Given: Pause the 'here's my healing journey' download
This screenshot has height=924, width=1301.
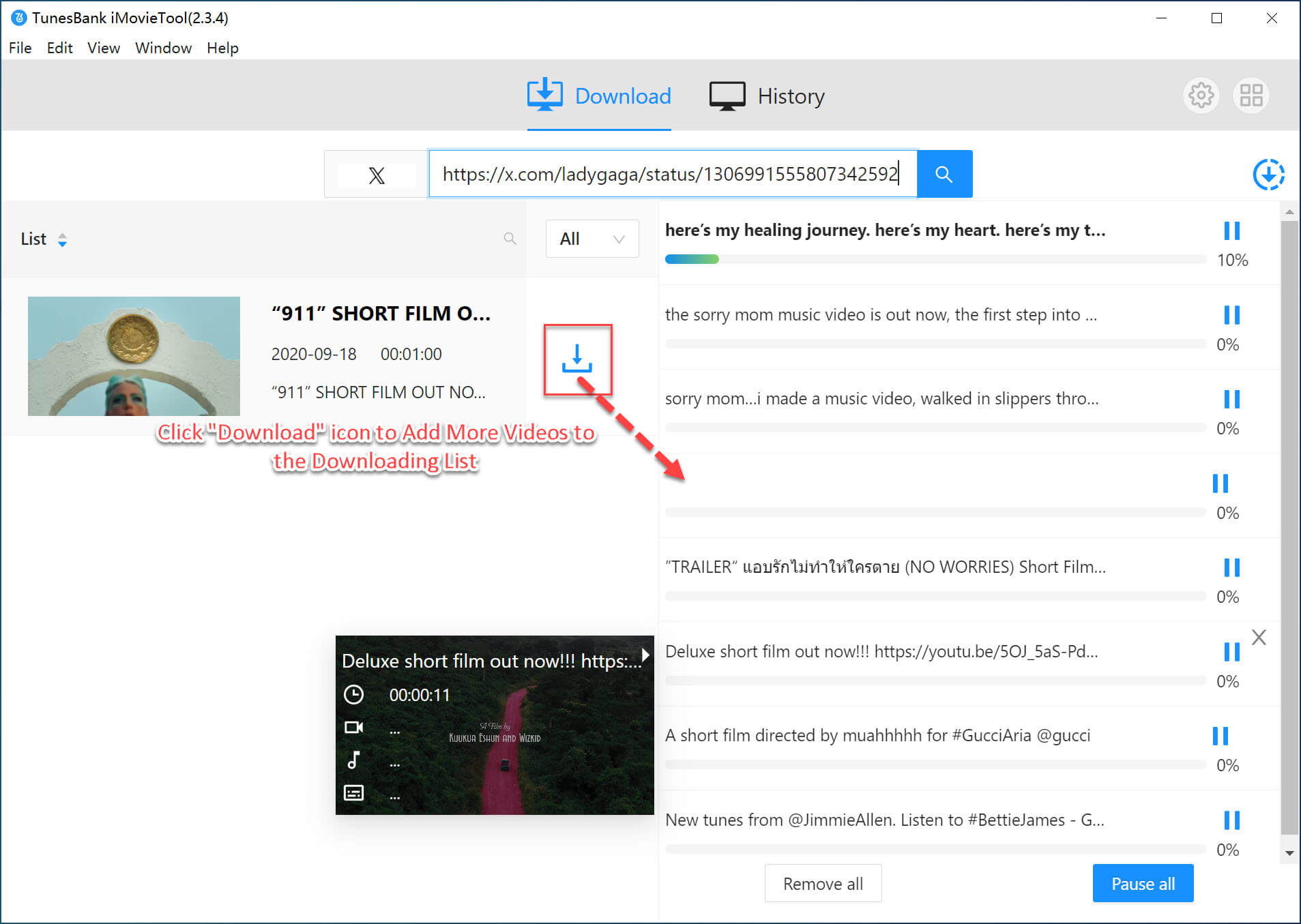Looking at the screenshot, I should (x=1231, y=230).
